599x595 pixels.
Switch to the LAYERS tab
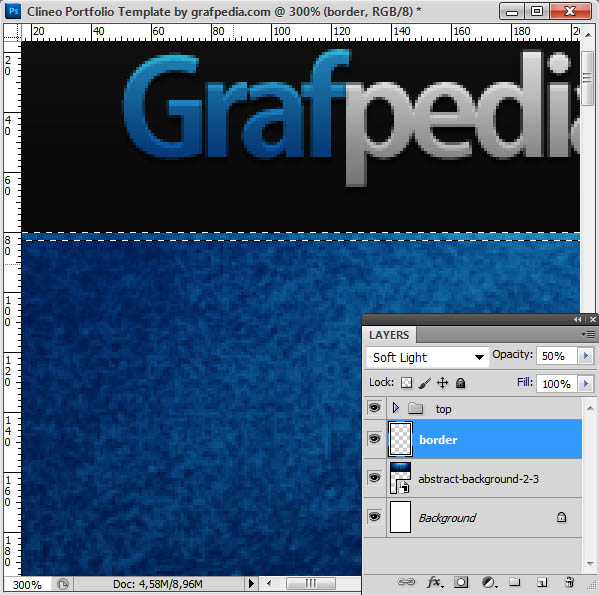tap(389, 335)
